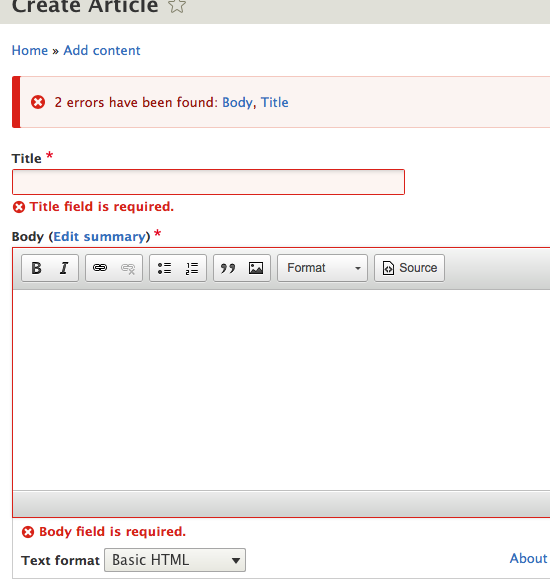Click the Edit summary link

99,237
